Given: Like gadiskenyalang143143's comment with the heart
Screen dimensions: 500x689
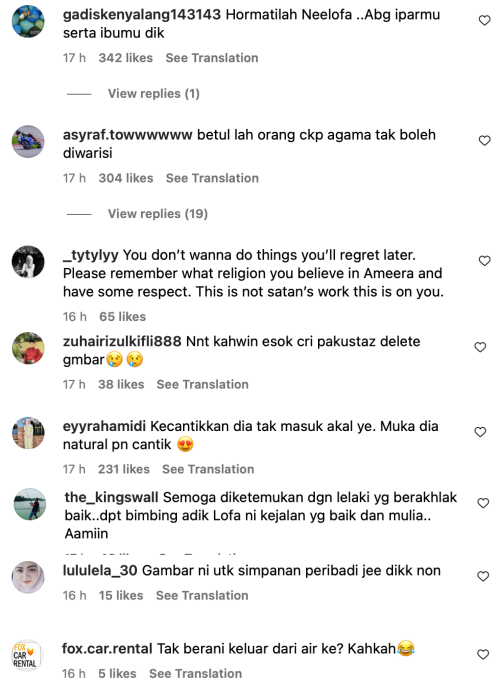Looking at the screenshot, I should (x=484, y=20).
